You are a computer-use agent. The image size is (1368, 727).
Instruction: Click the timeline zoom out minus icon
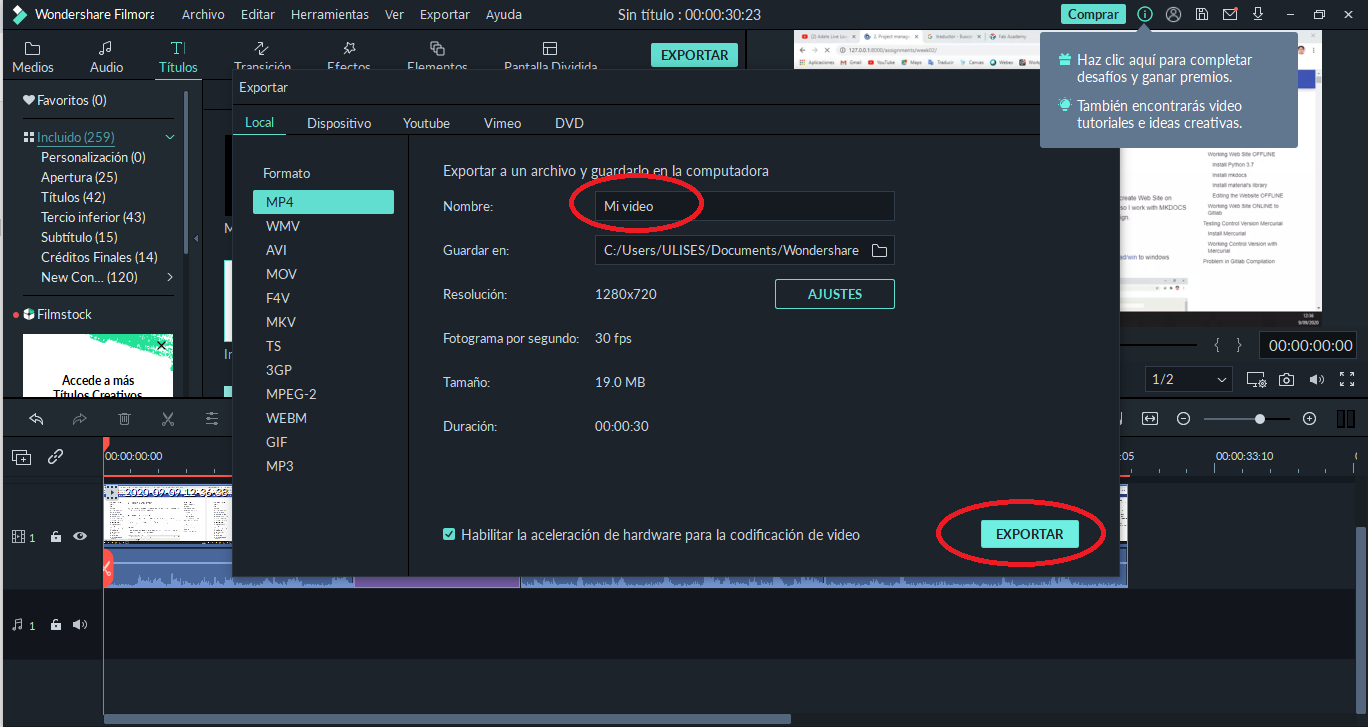(x=1183, y=419)
